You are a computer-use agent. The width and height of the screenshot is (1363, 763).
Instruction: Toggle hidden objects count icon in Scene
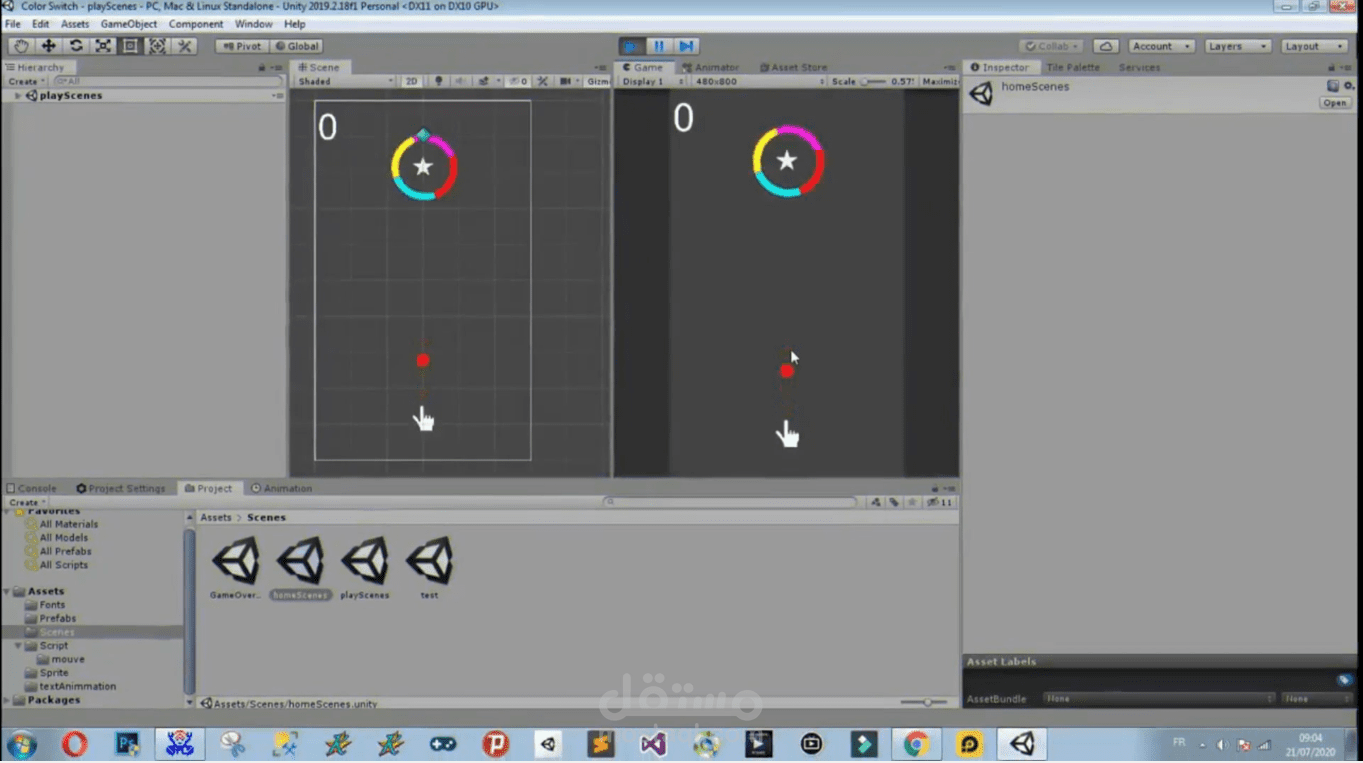point(518,81)
